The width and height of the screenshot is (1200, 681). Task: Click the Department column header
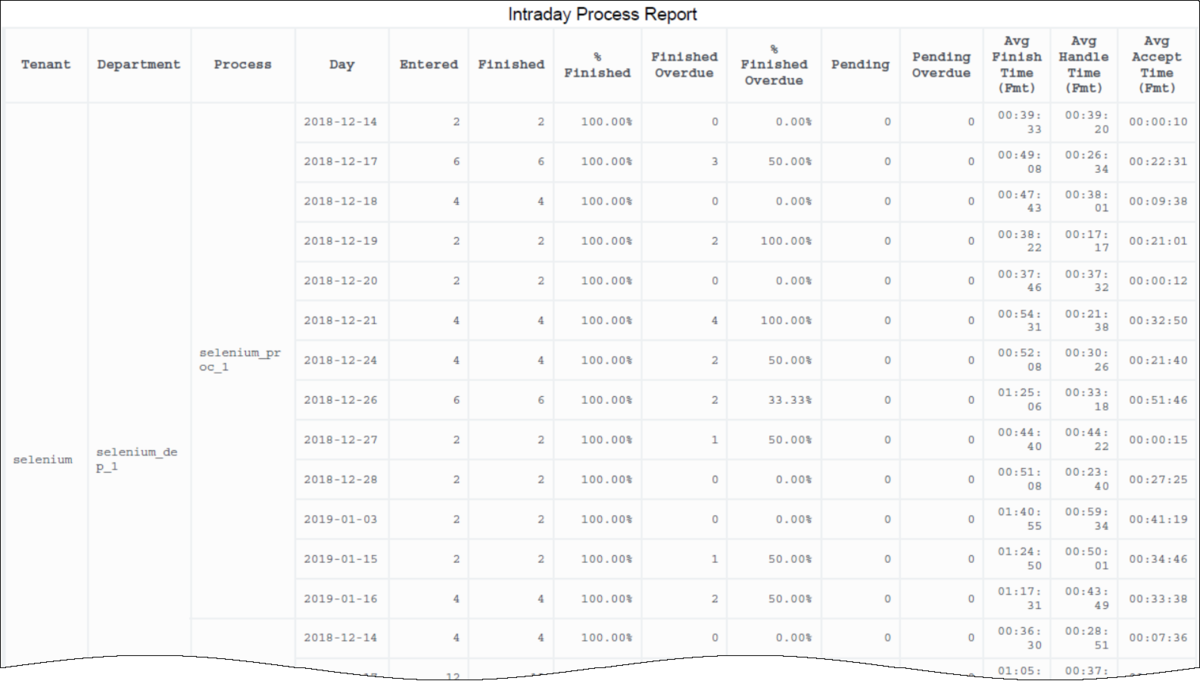click(x=139, y=64)
